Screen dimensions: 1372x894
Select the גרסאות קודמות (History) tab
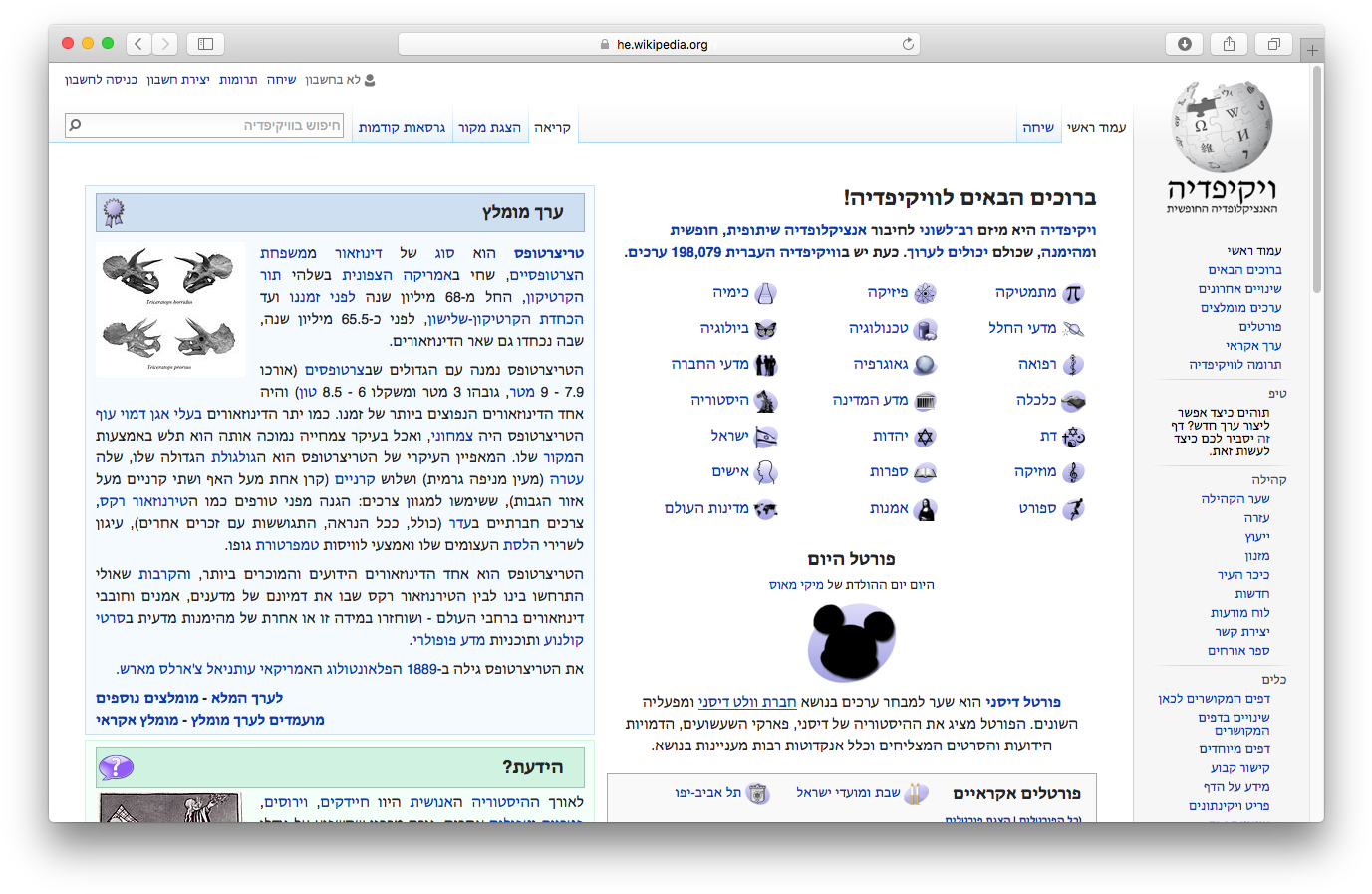[x=402, y=127]
